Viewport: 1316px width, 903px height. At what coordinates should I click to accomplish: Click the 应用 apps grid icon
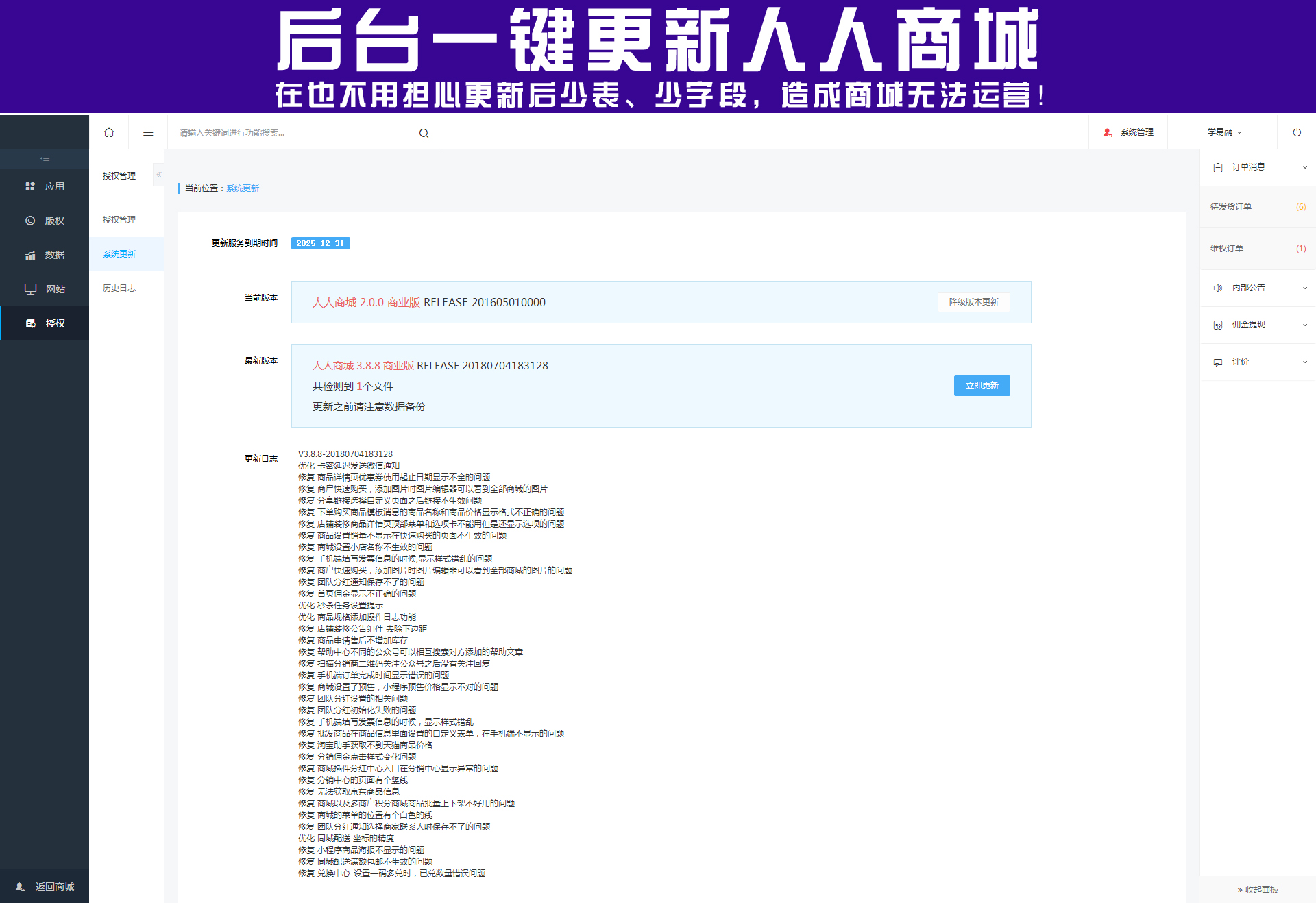click(30, 186)
